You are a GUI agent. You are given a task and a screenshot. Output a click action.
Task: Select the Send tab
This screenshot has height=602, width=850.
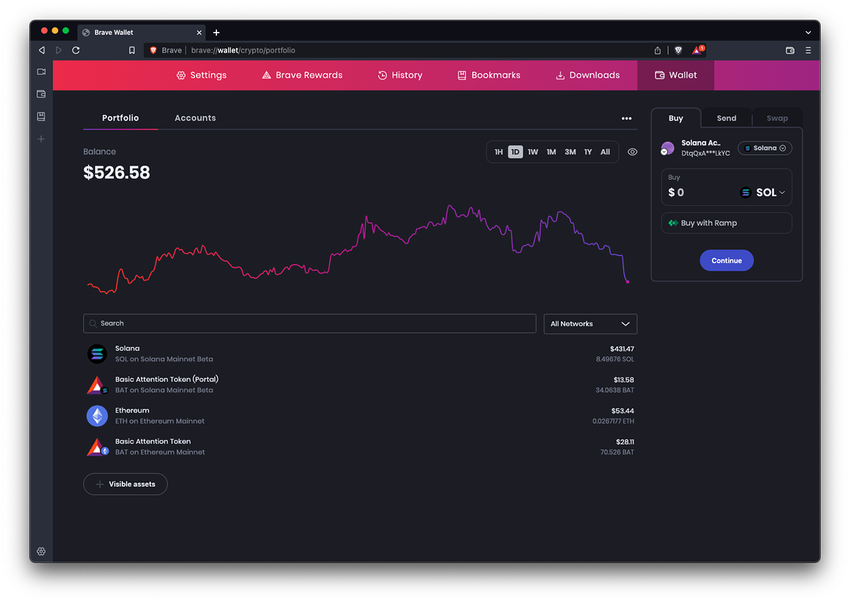coord(727,118)
